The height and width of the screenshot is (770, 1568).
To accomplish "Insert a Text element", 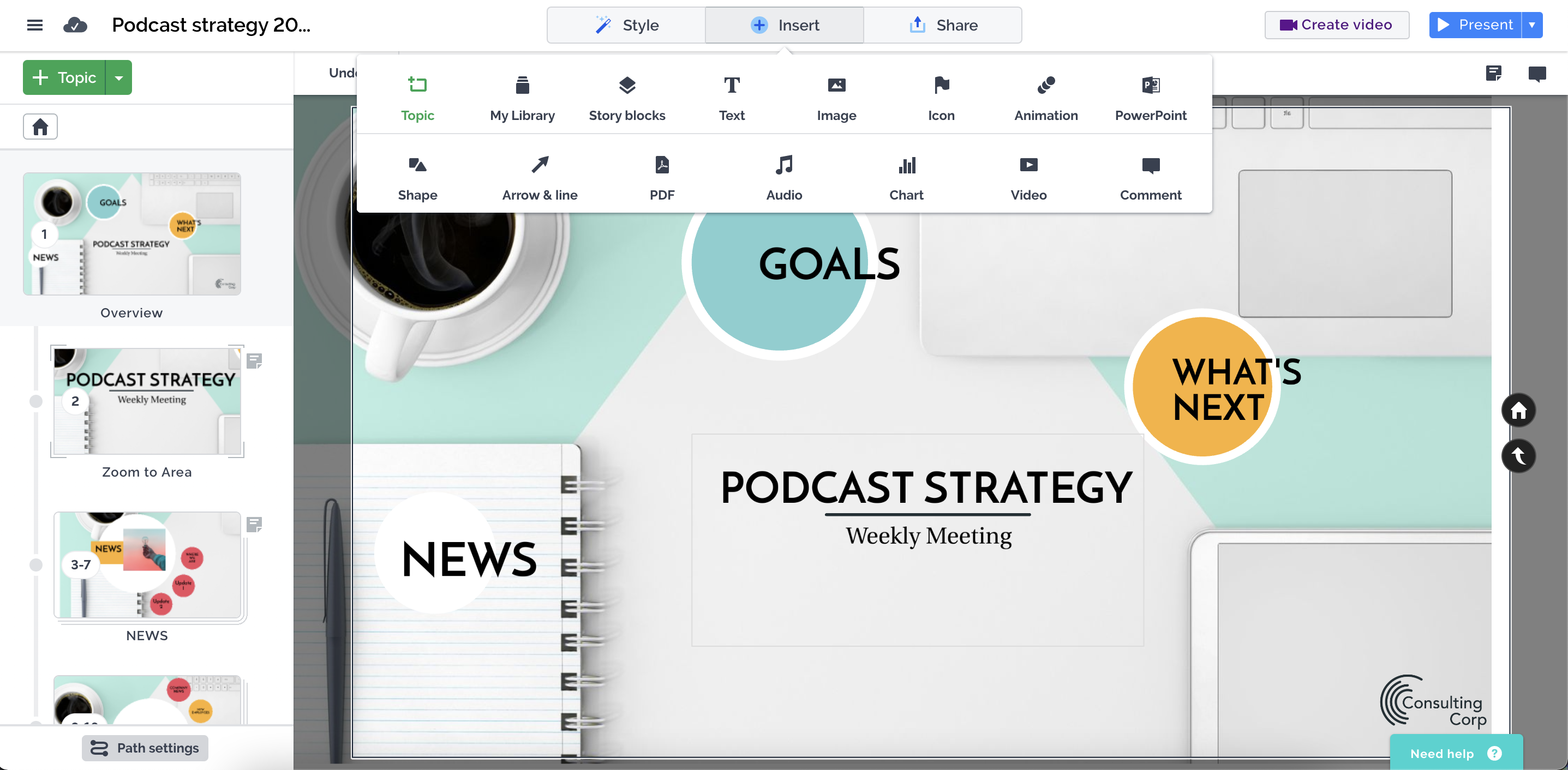I will click(731, 97).
